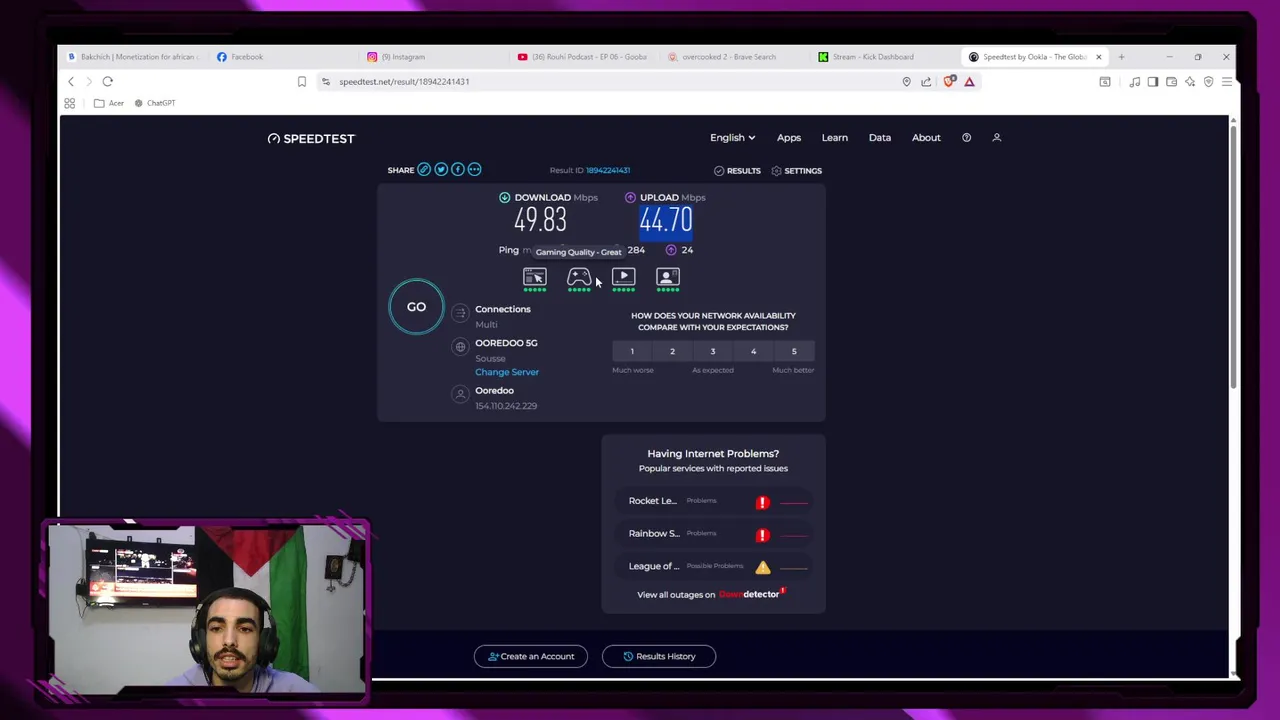Switch to the overcooked 2 Brave Search tab
The height and width of the screenshot is (720, 1280).
pos(735,57)
